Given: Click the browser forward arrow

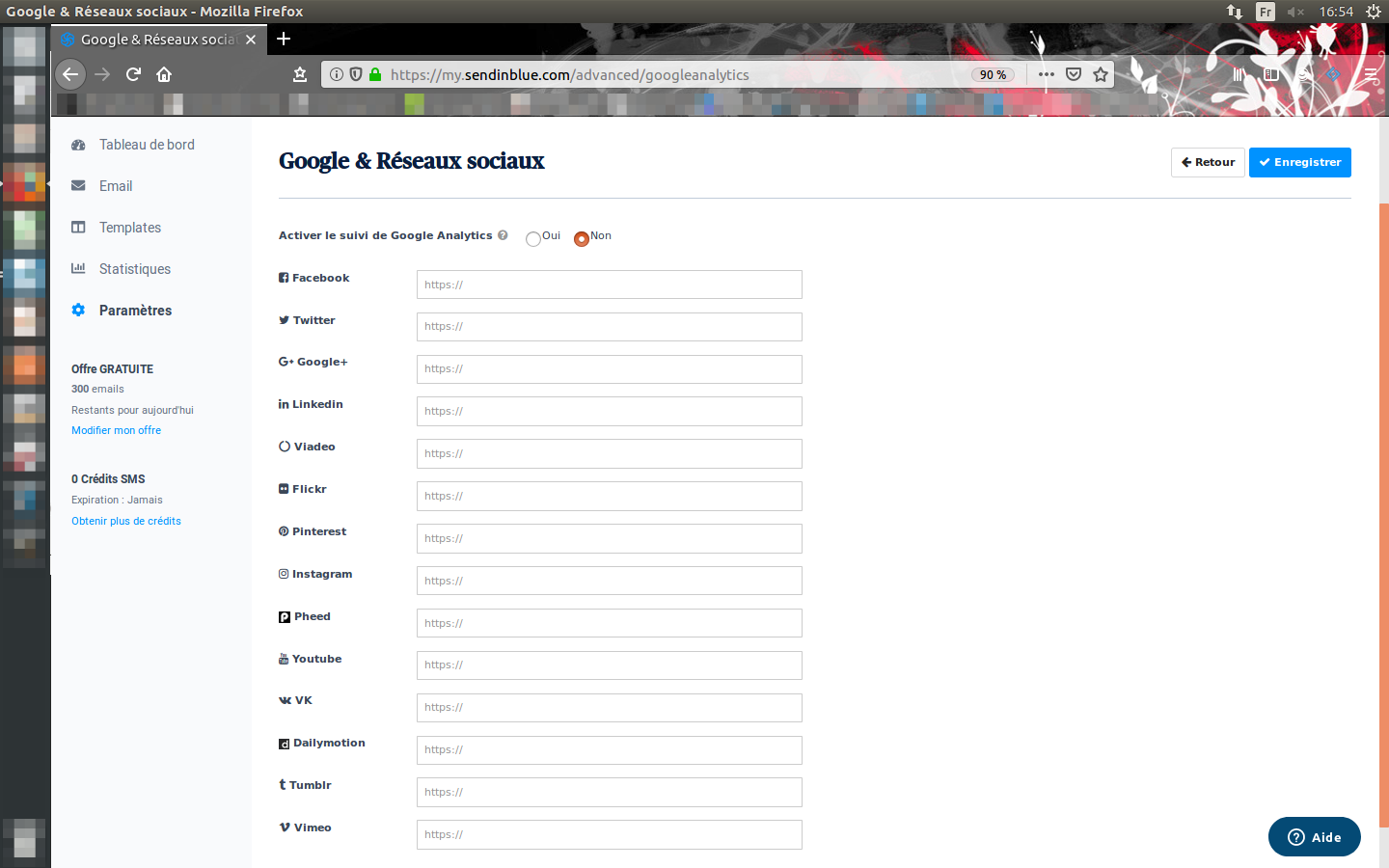Looking at the screenshot, I should coord(102,74).
